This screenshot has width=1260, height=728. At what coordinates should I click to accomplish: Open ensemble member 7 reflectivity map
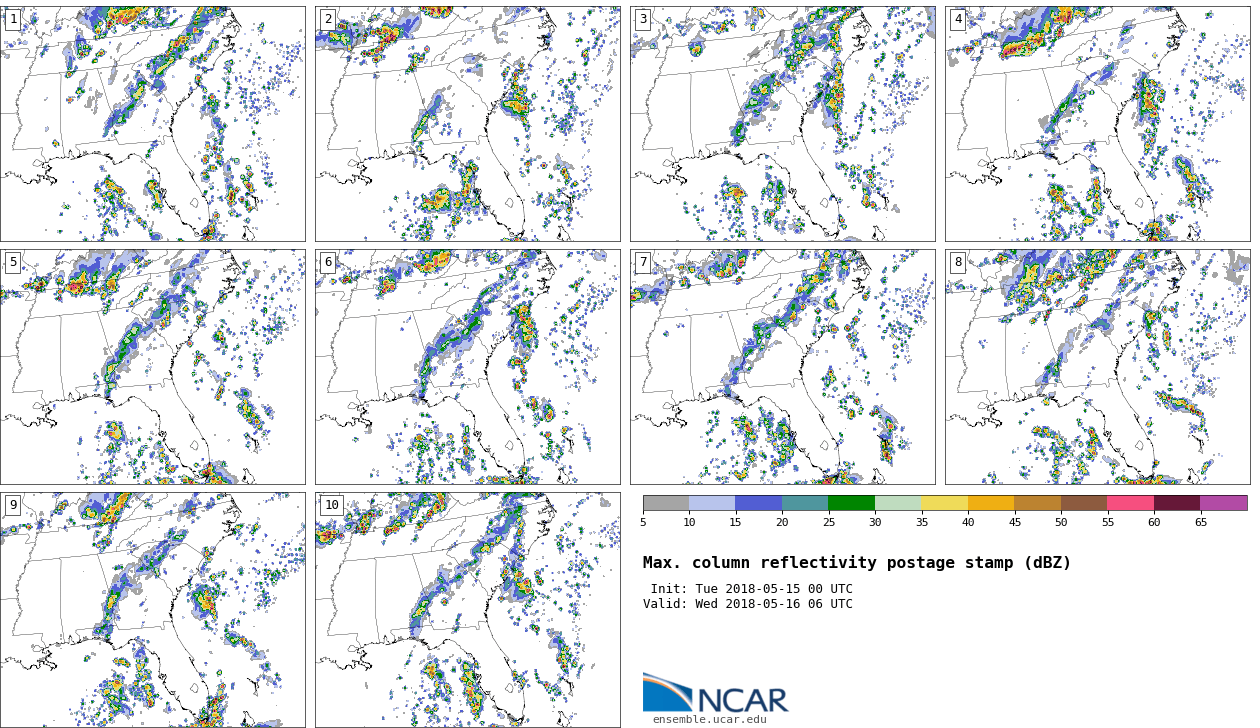click(x=782, y=367)
